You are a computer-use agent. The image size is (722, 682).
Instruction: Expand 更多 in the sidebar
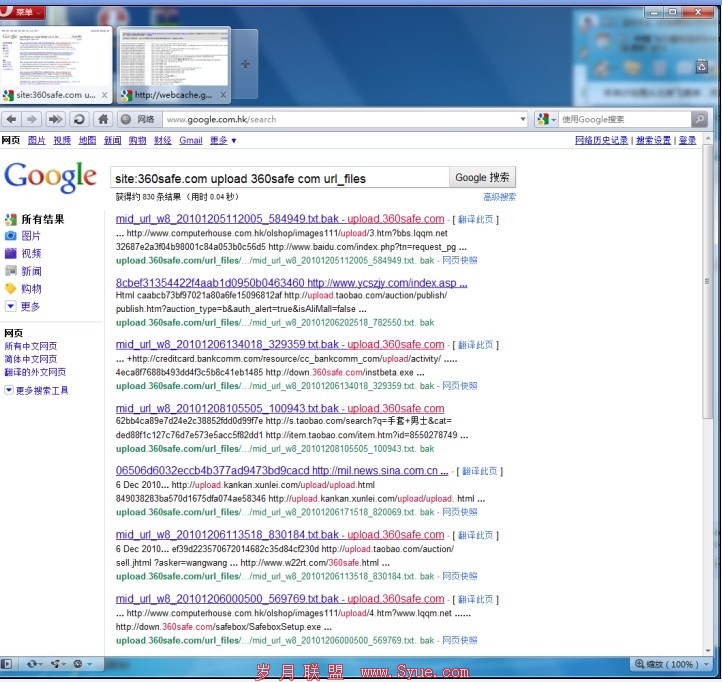[x=23, y=306]
